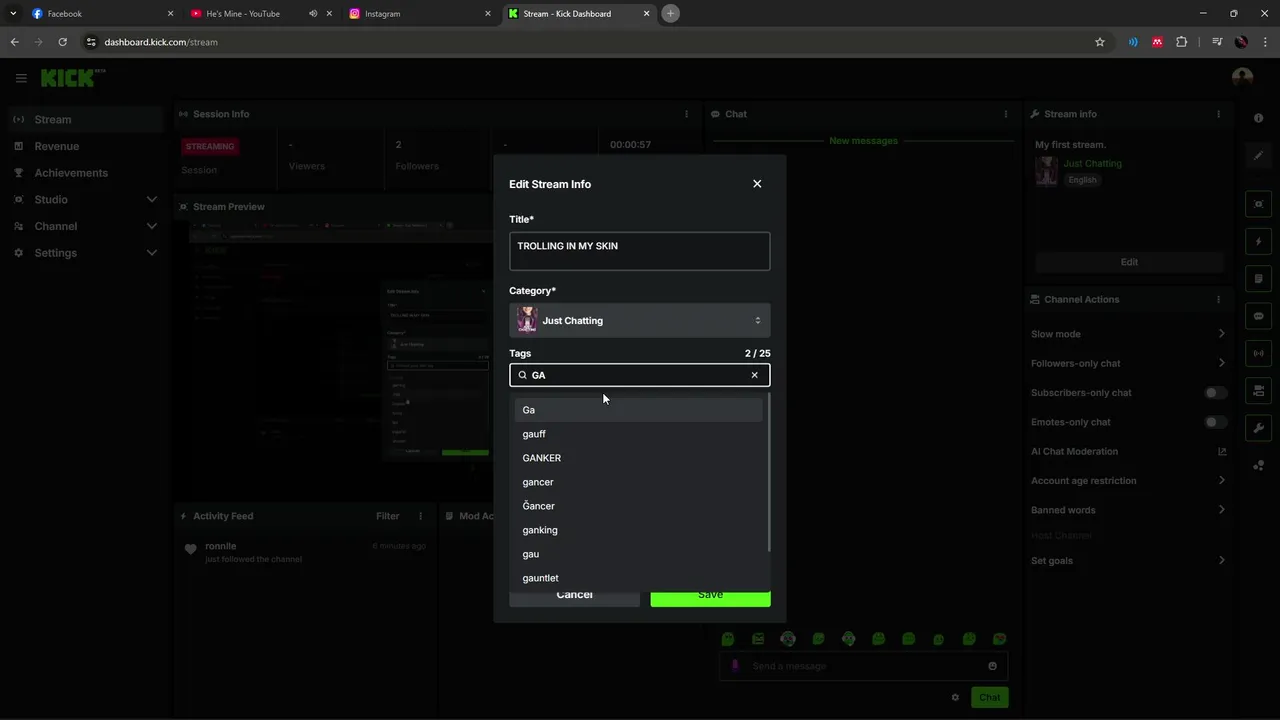Click the browser address bar URL
The width and height of the screenshot is (1280, 720).
click(161, 42)
